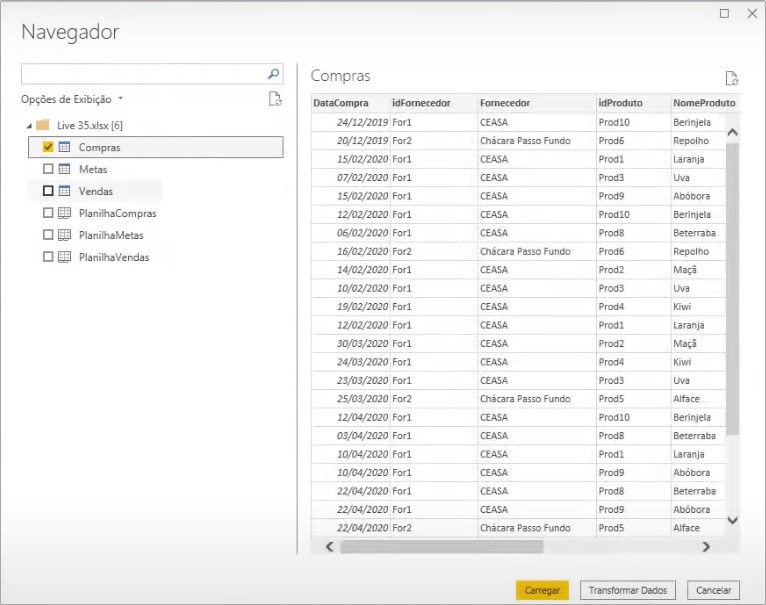Image resolution: width=766 pixels, height=605 pixels.
Task: Check the PlanilhaCompras checkbox
Action: (x=48, y=213)
